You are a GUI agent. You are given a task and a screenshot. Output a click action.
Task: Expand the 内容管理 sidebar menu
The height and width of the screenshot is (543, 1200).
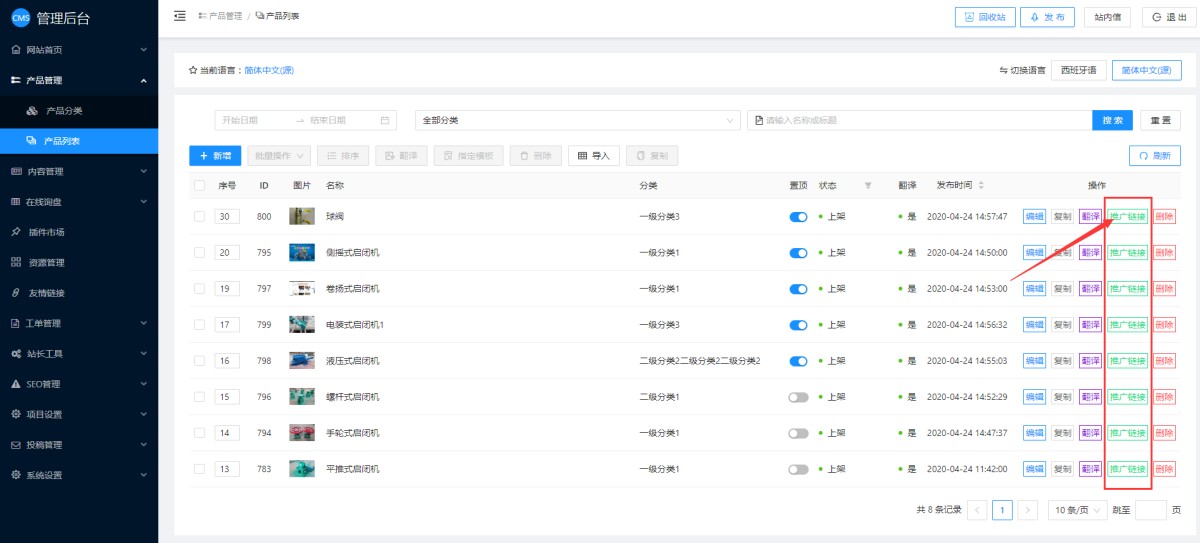(78, 171)
